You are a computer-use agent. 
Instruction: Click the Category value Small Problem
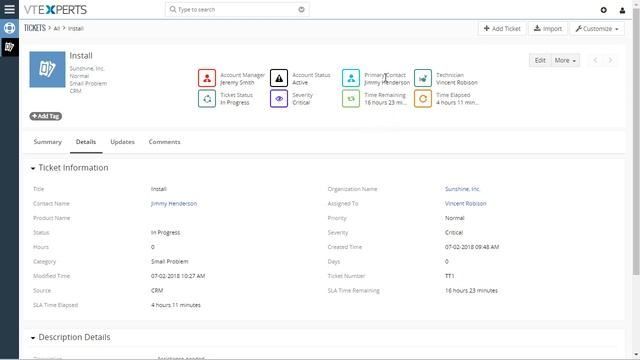[x=170, y=261]
